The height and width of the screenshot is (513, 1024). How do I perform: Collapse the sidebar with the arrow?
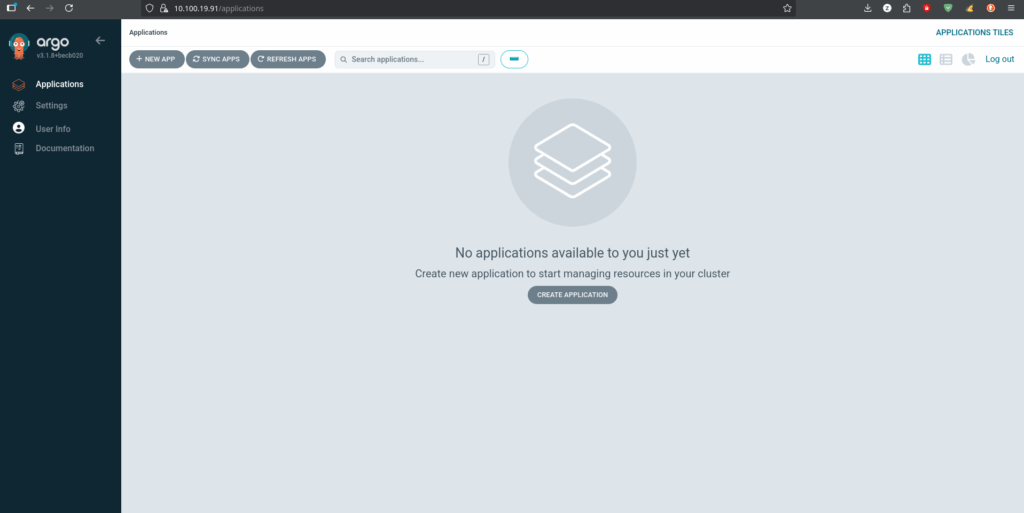(x=100, y=40)
